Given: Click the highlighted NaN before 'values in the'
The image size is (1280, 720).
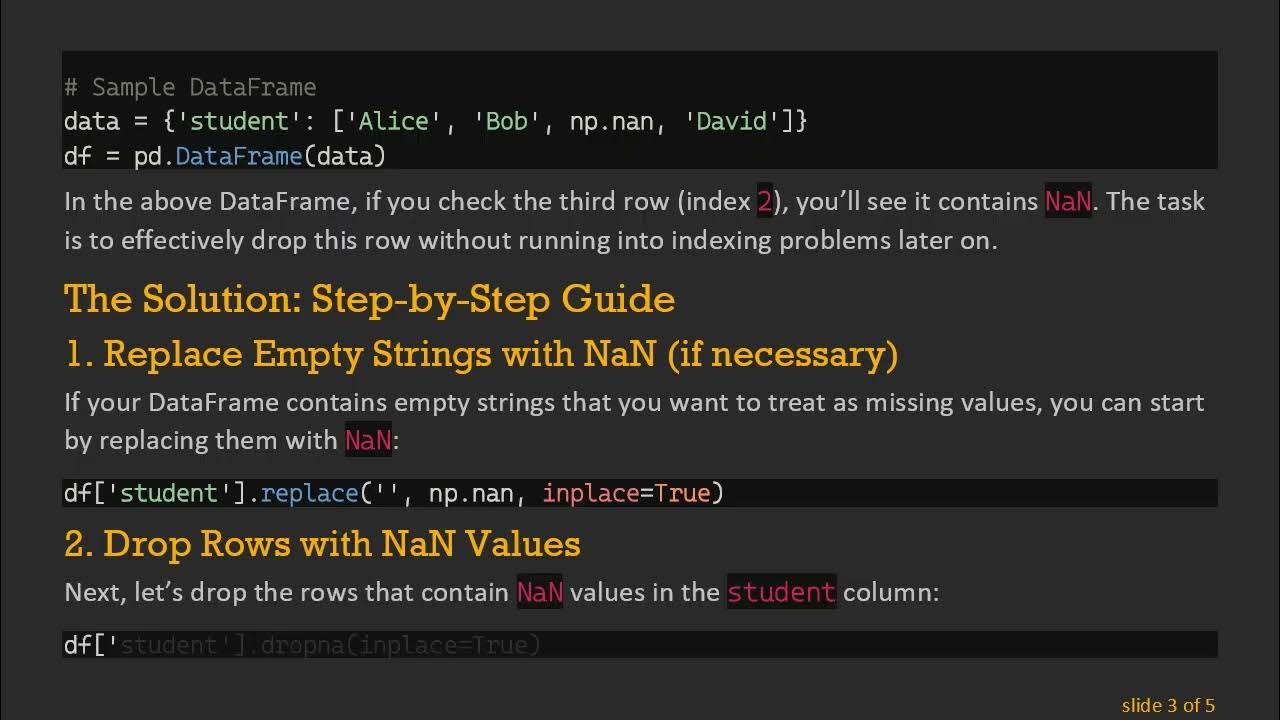Looking at the screenshot, I should pos(540,593).
